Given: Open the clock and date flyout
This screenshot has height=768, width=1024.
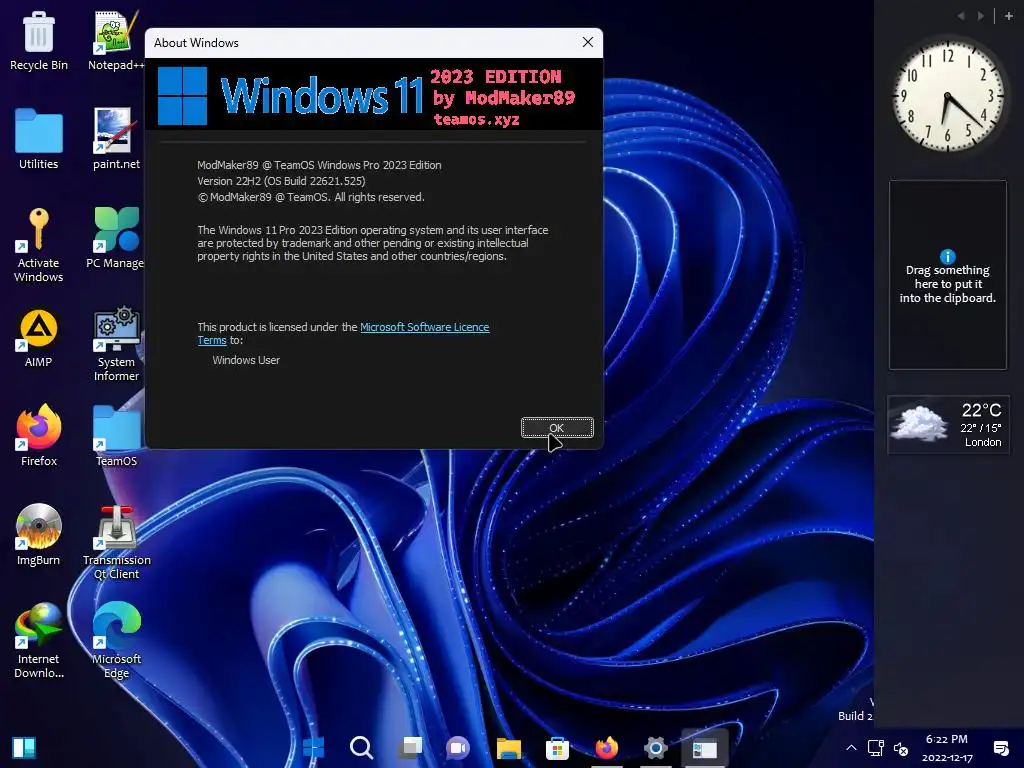Looking at the screenshot, I should coord(947,748).
